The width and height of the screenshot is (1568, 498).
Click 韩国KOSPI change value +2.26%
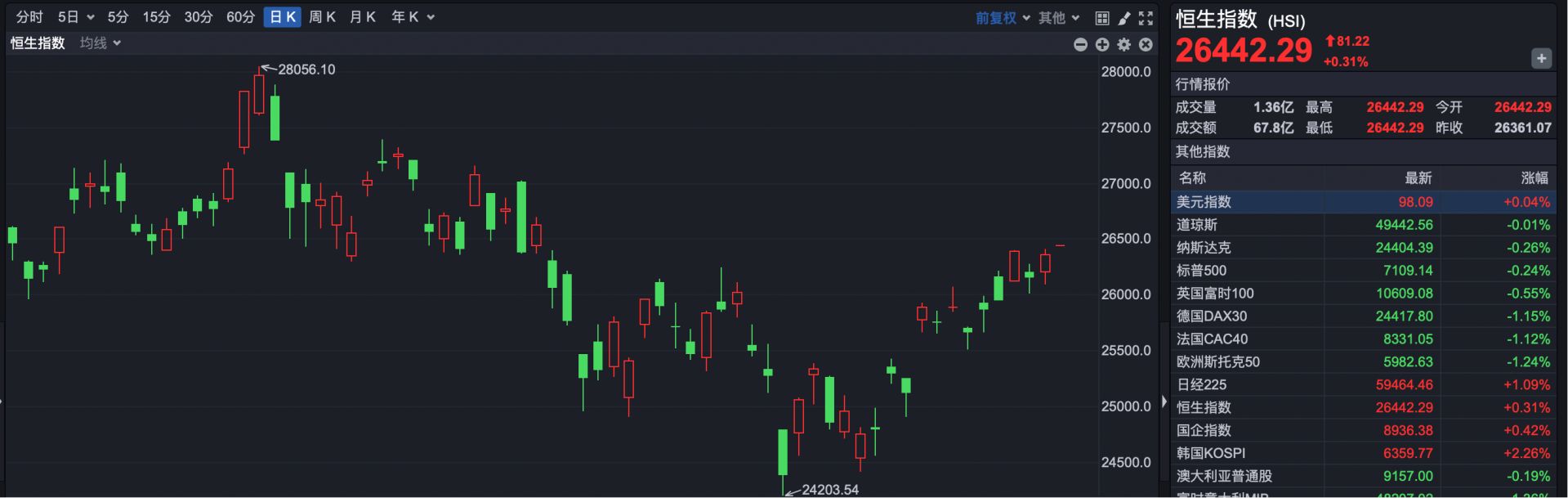pos(1526,454)
